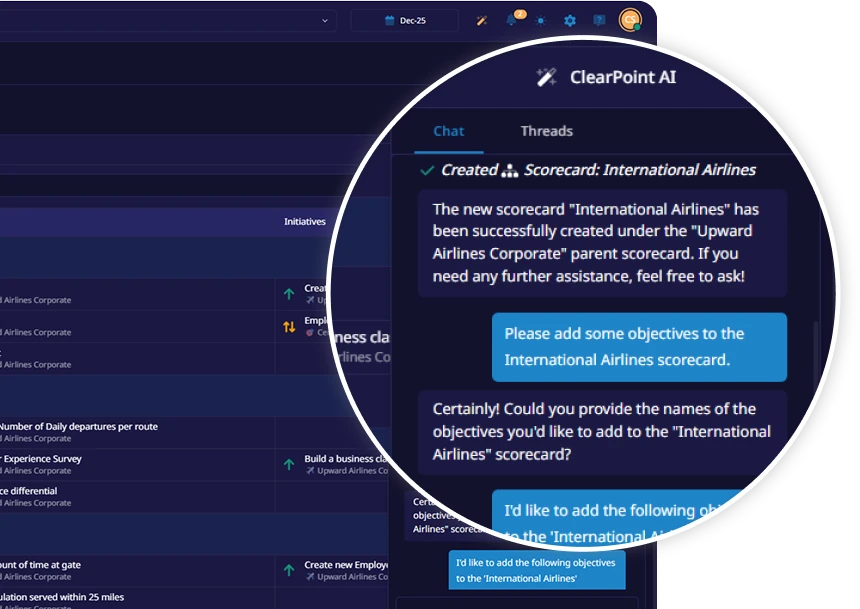Click the green up arrow beside Build a business

tap(289, 465)
